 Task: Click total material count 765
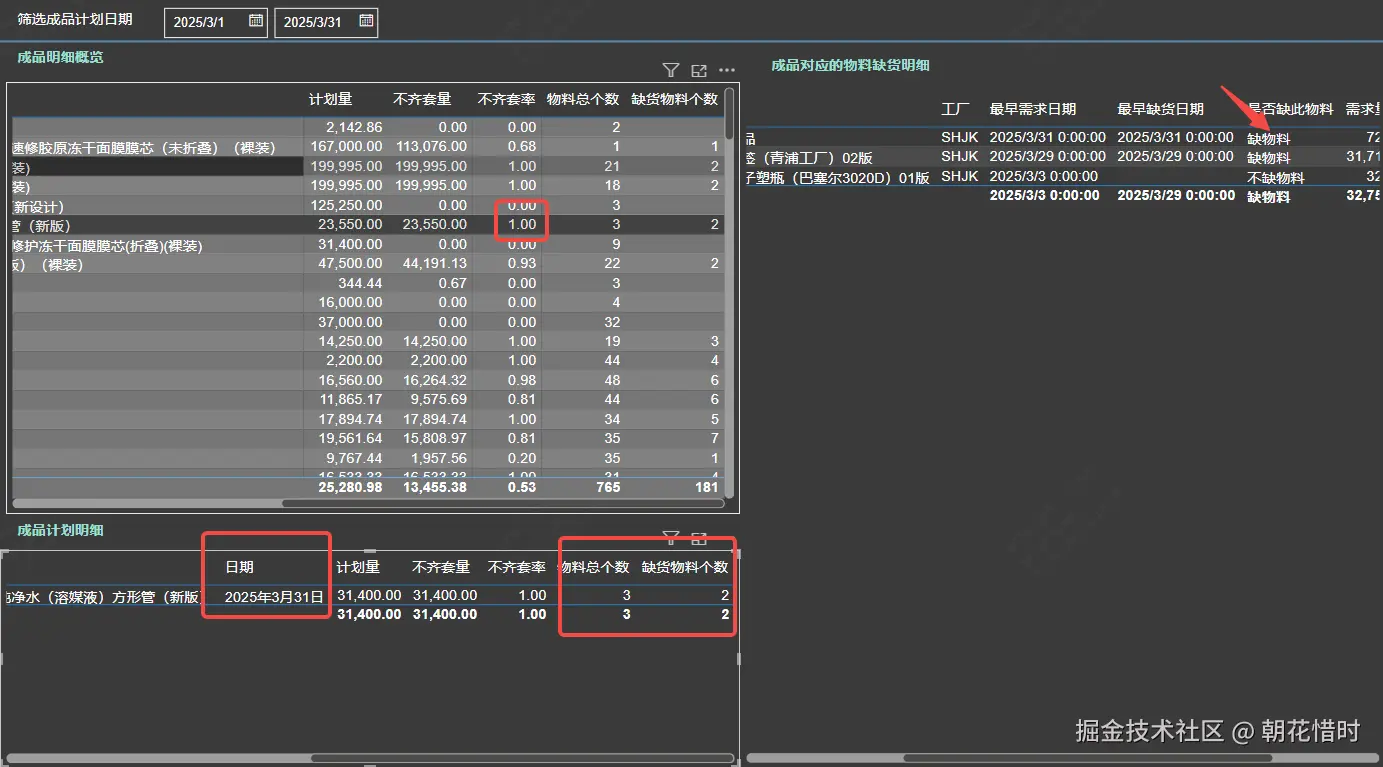point(608,488)
